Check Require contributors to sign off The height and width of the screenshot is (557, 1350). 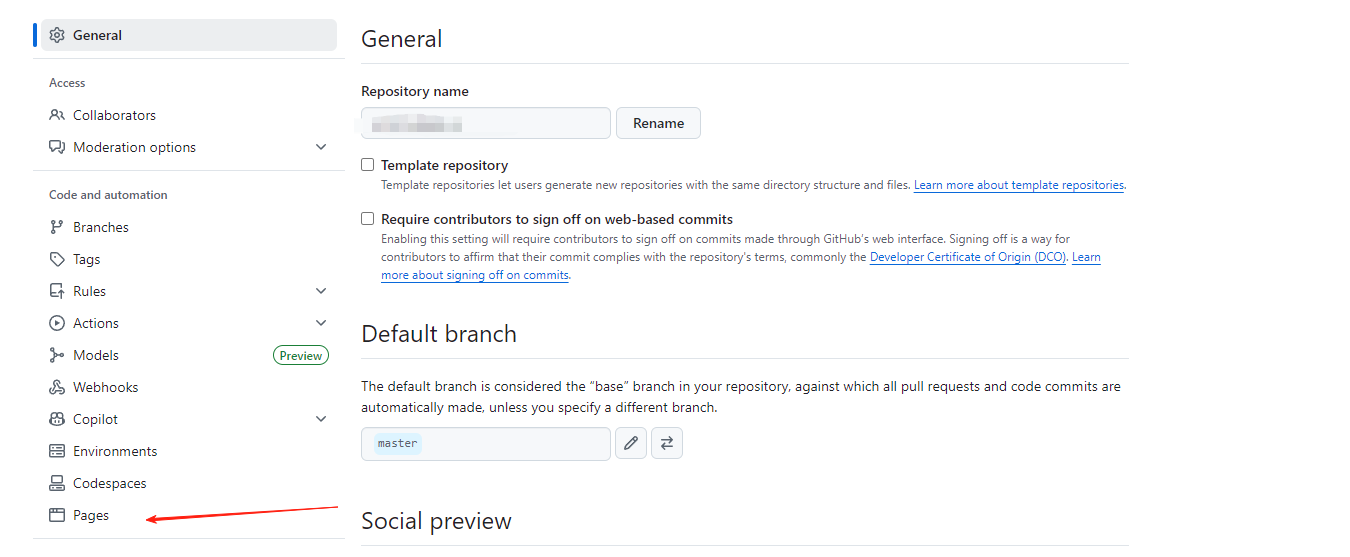[368, 219]
